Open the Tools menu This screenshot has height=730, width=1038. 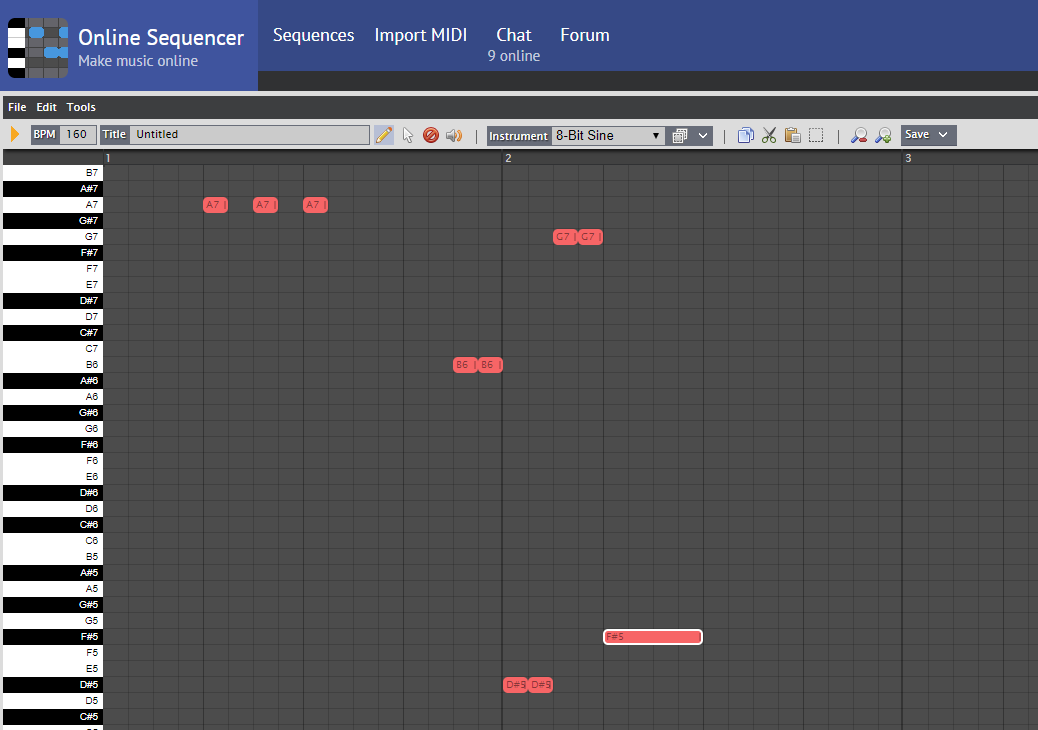[x=81, y=107]
